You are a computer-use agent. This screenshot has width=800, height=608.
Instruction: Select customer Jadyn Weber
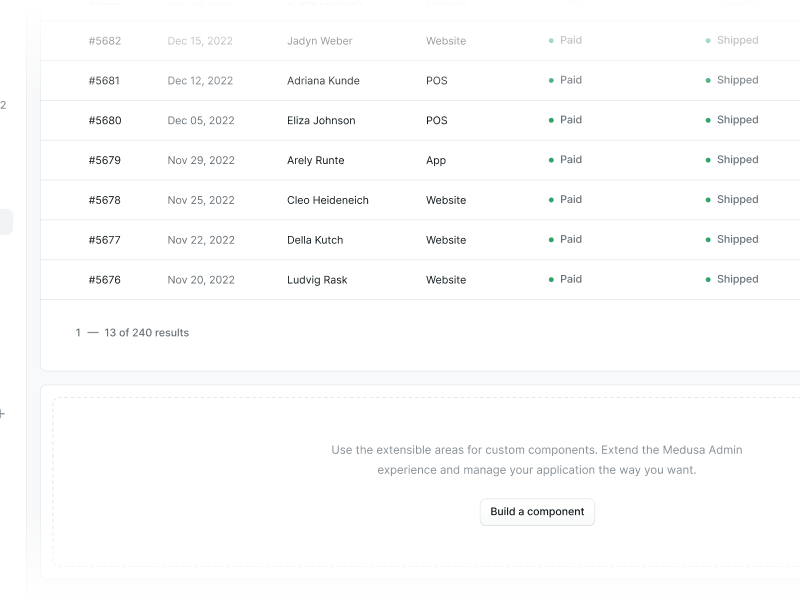tap(319, 41)
